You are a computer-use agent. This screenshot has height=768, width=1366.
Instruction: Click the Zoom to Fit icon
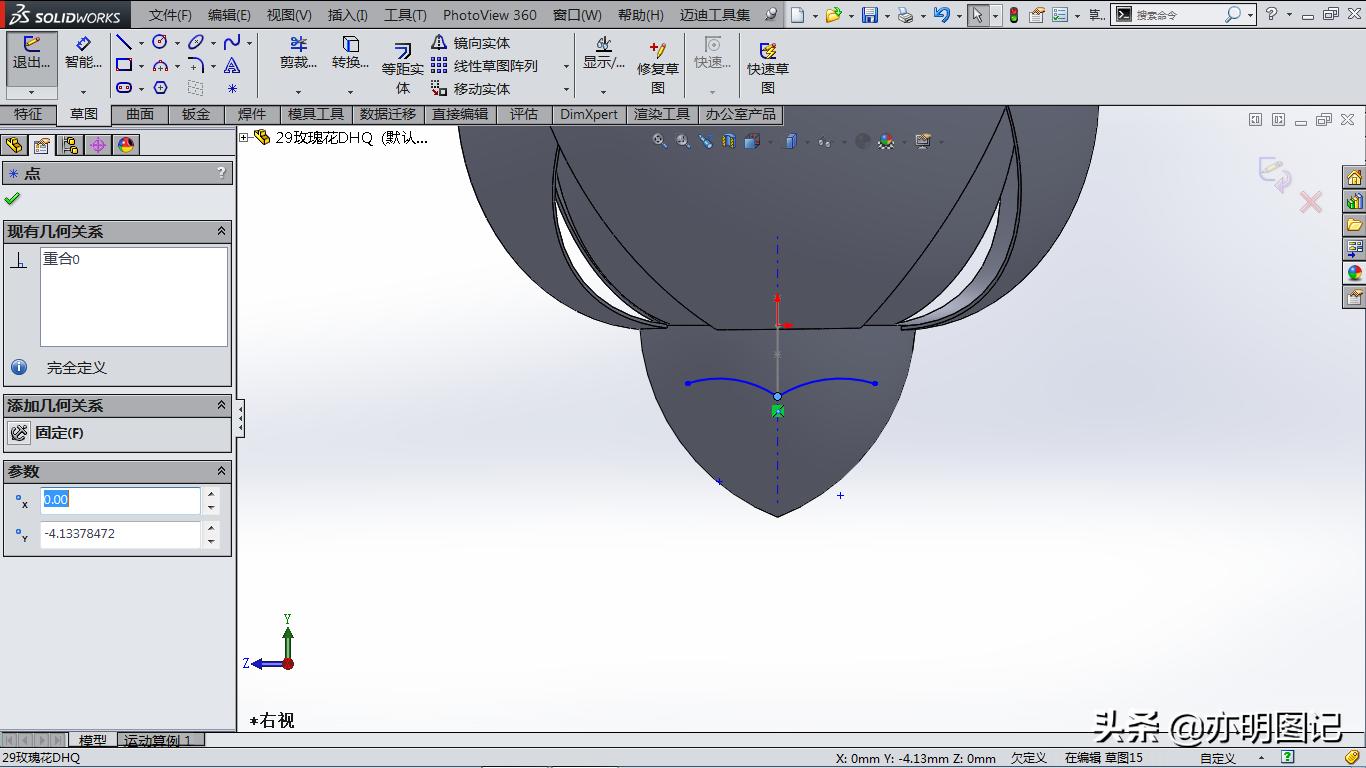pyautogui.click(x=659, y=141)
